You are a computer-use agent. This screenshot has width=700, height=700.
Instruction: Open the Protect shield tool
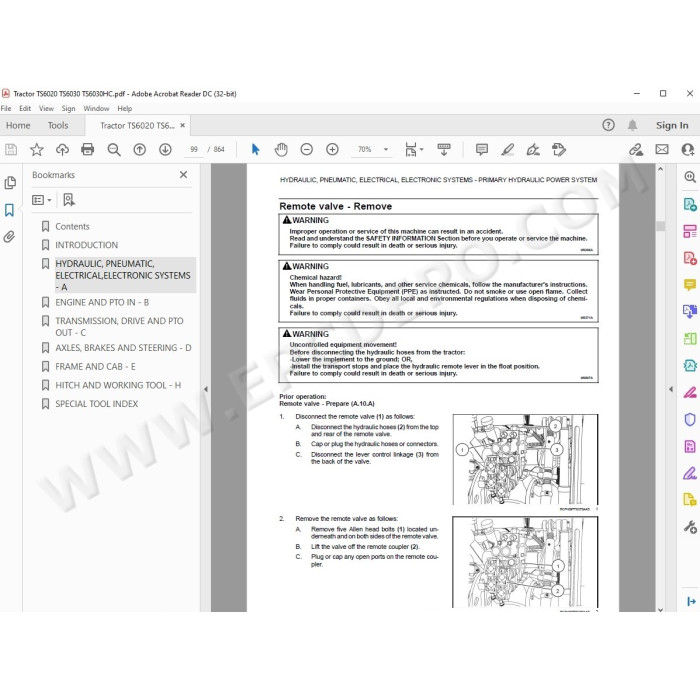click(690, 419)
